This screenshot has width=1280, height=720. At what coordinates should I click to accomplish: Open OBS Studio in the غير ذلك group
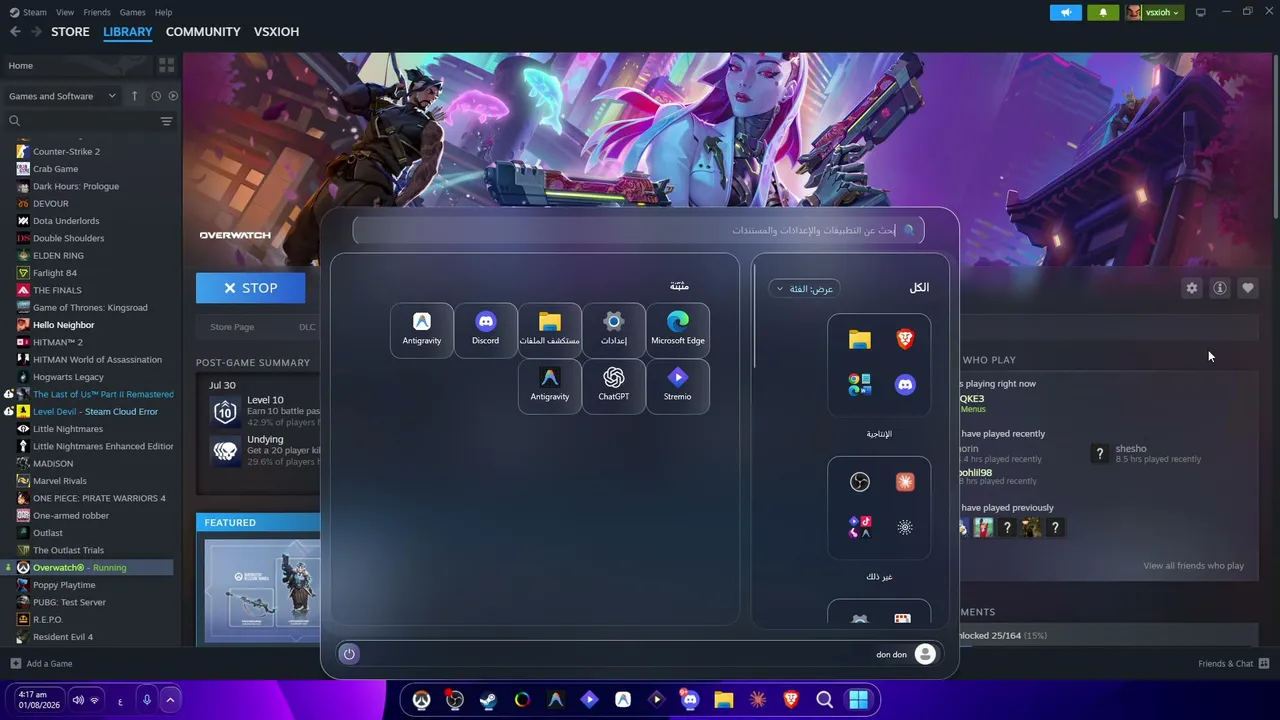click(x=860, y=482)
